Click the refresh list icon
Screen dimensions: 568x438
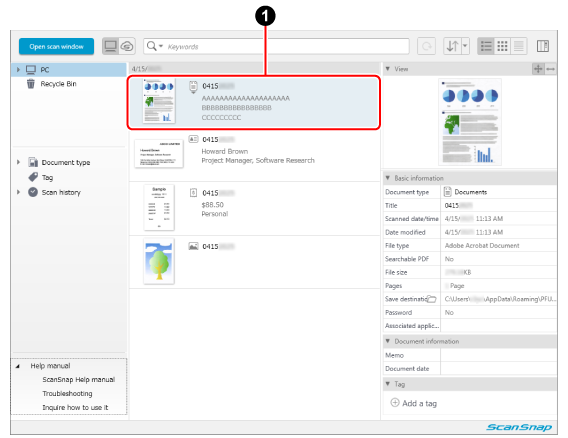[426, 46]
